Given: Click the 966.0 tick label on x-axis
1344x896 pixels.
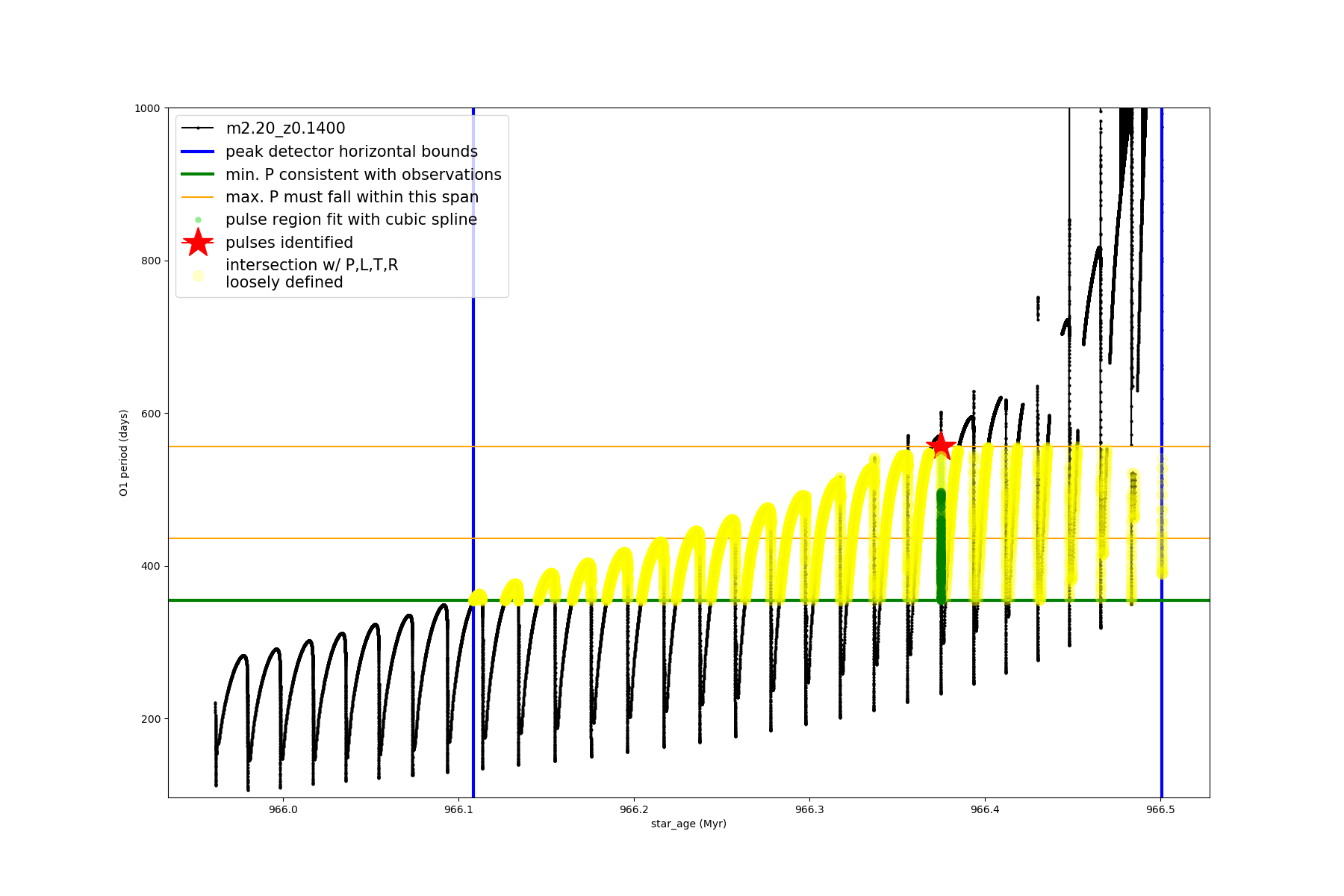Looking at the screenshot, I should tap(283, 809).
